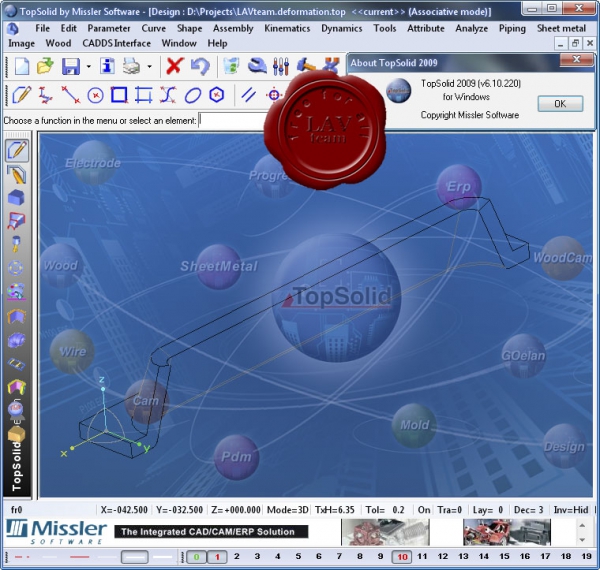Open the print options dropdown arrow
The height and width of the screenshot is (570, 600).
coord(150,67)
